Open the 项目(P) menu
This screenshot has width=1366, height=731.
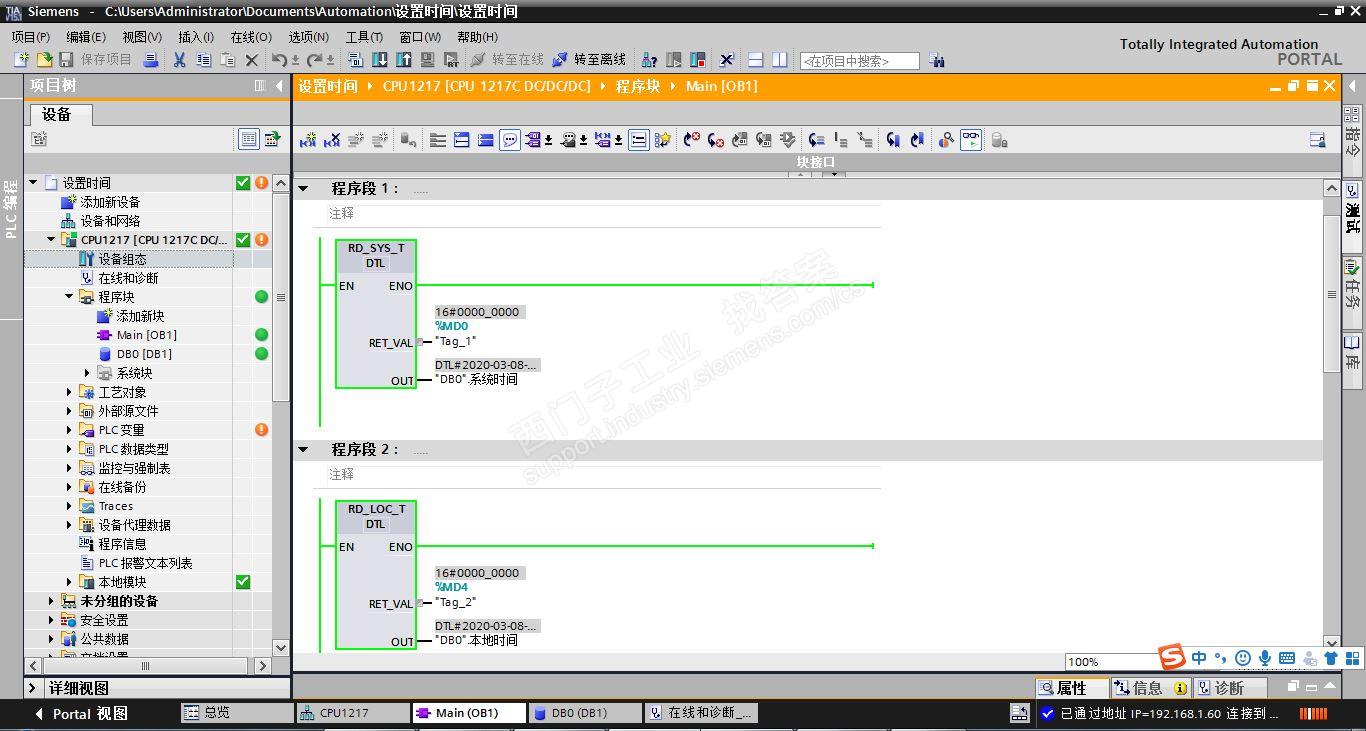tap(31, 36)
